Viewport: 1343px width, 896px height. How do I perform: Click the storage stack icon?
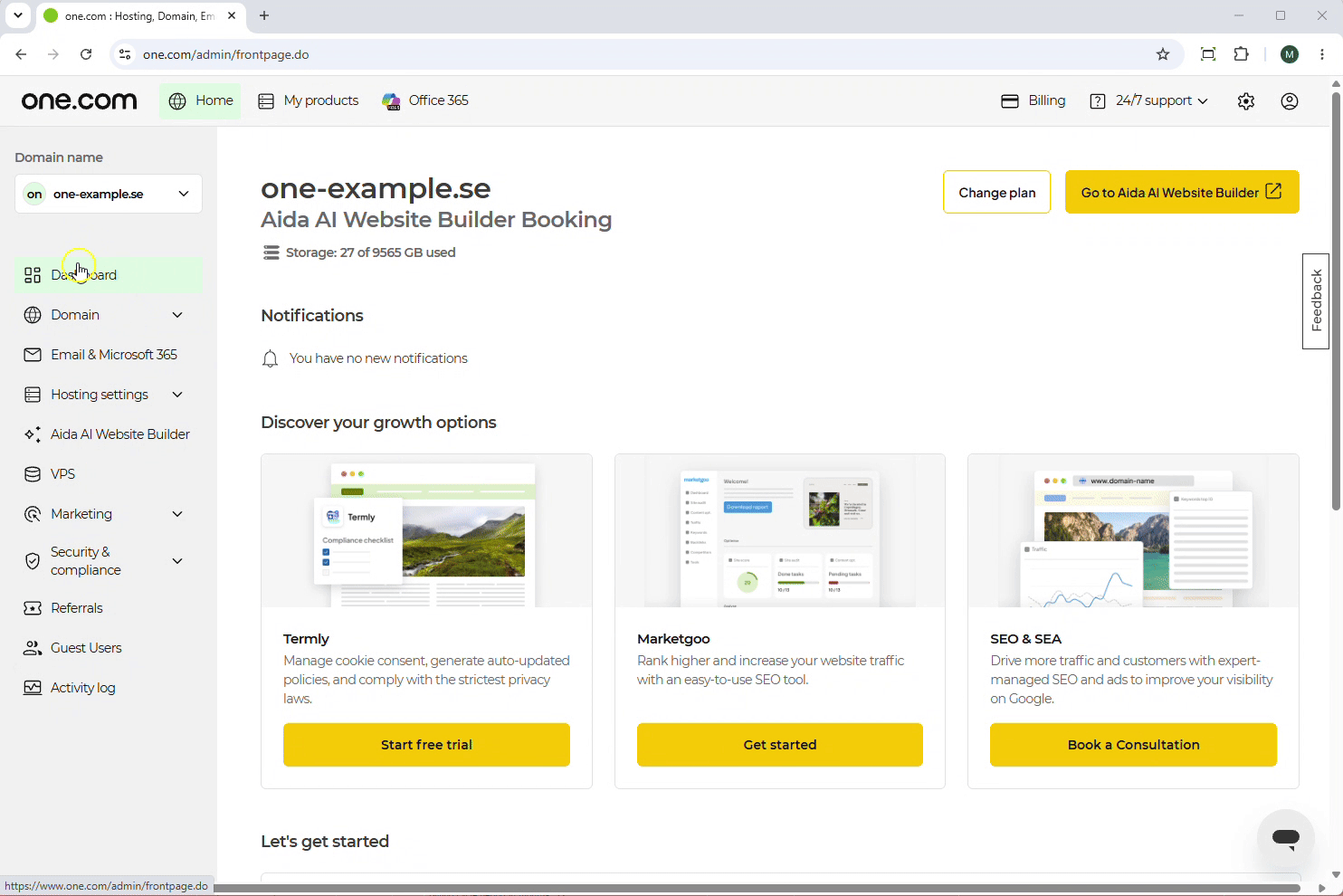pyautogui.click(x=271, y=253)
